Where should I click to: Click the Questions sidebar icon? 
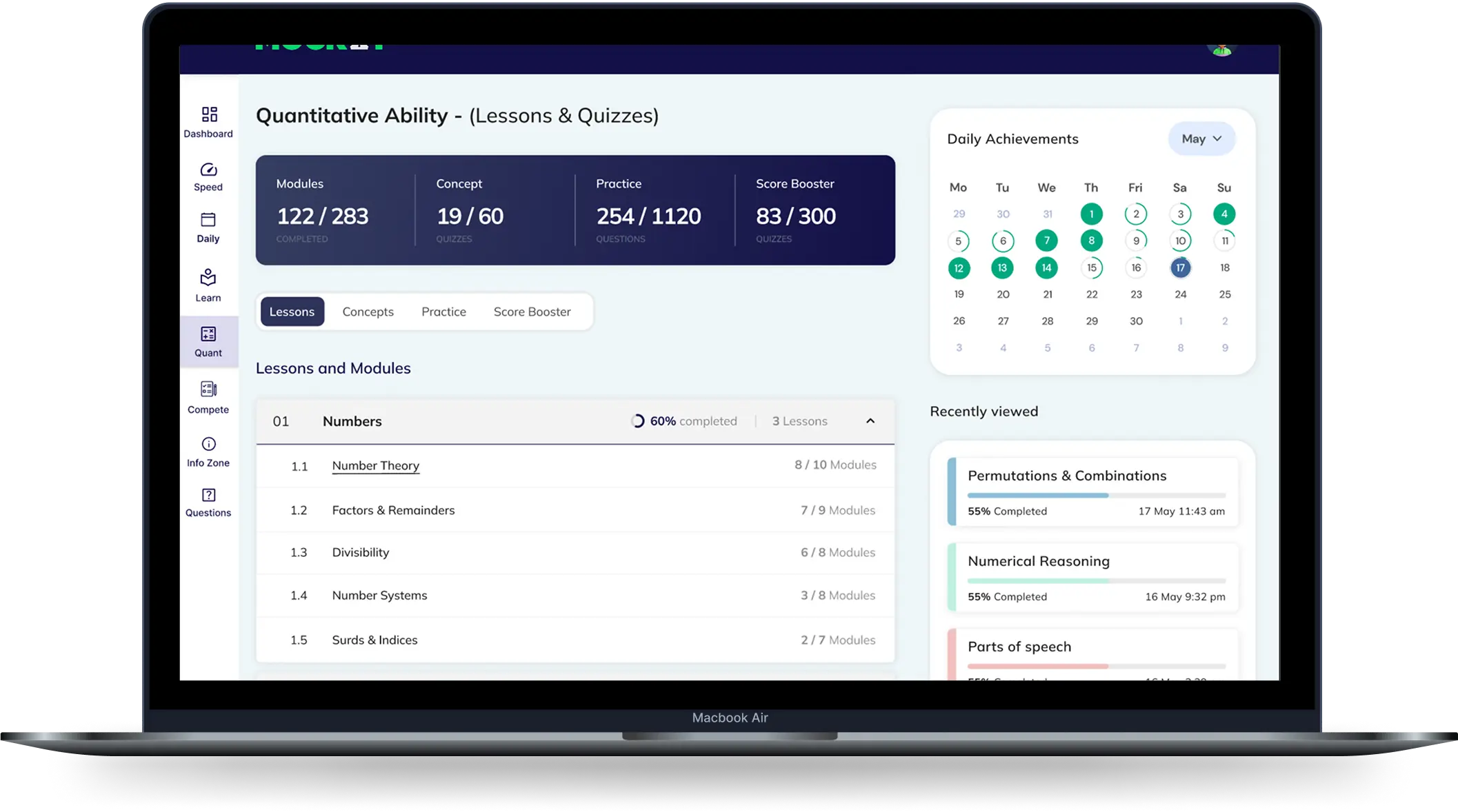point(208,495)
